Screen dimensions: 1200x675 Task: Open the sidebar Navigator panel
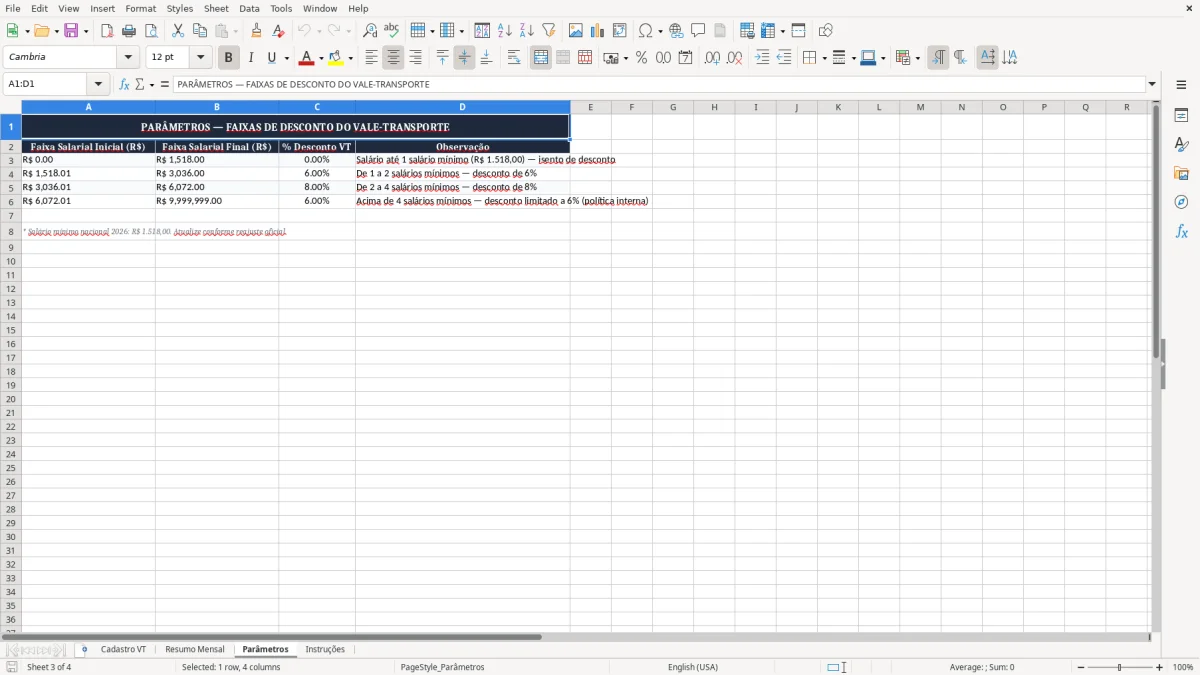click(x=1181, y=202)
